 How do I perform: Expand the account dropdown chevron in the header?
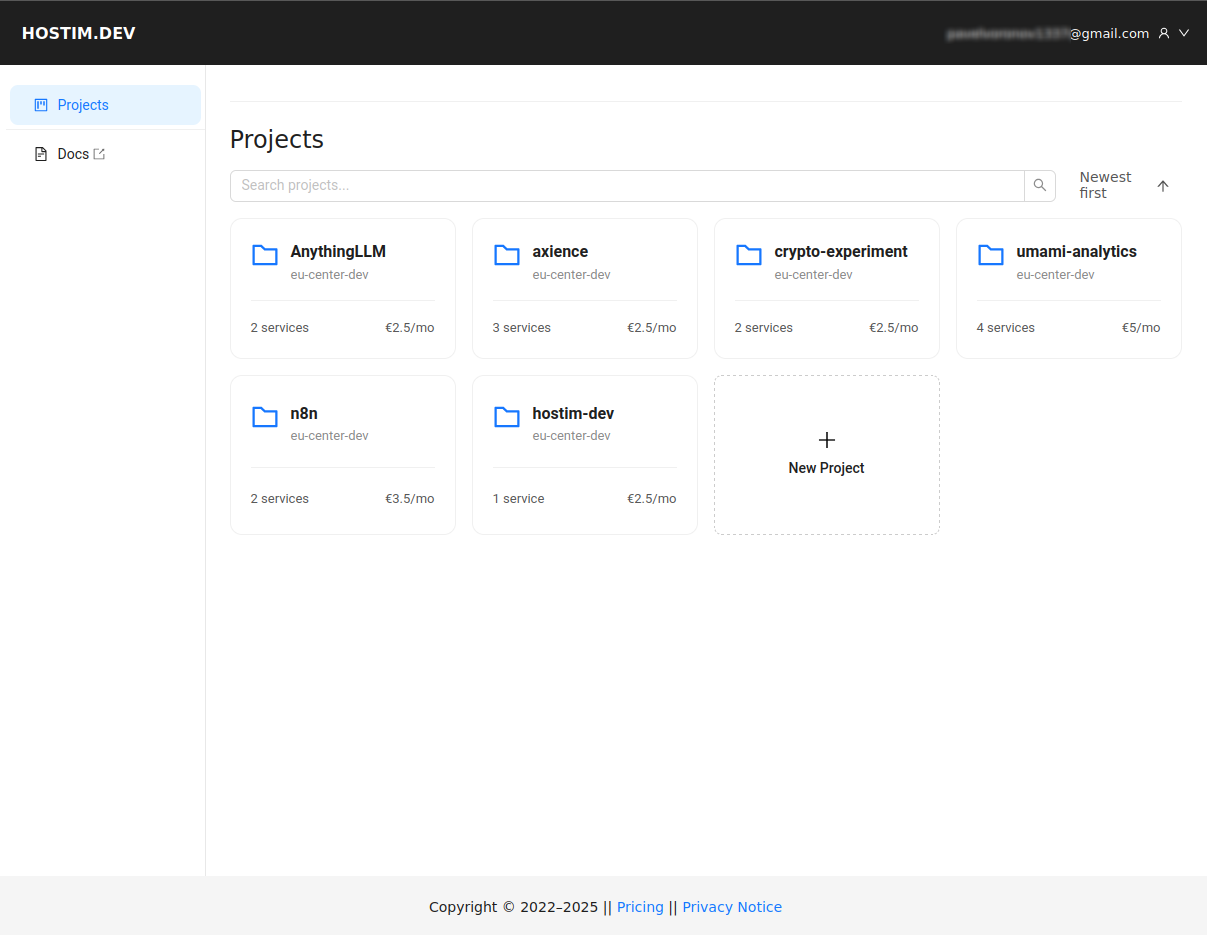[1184, 32]
